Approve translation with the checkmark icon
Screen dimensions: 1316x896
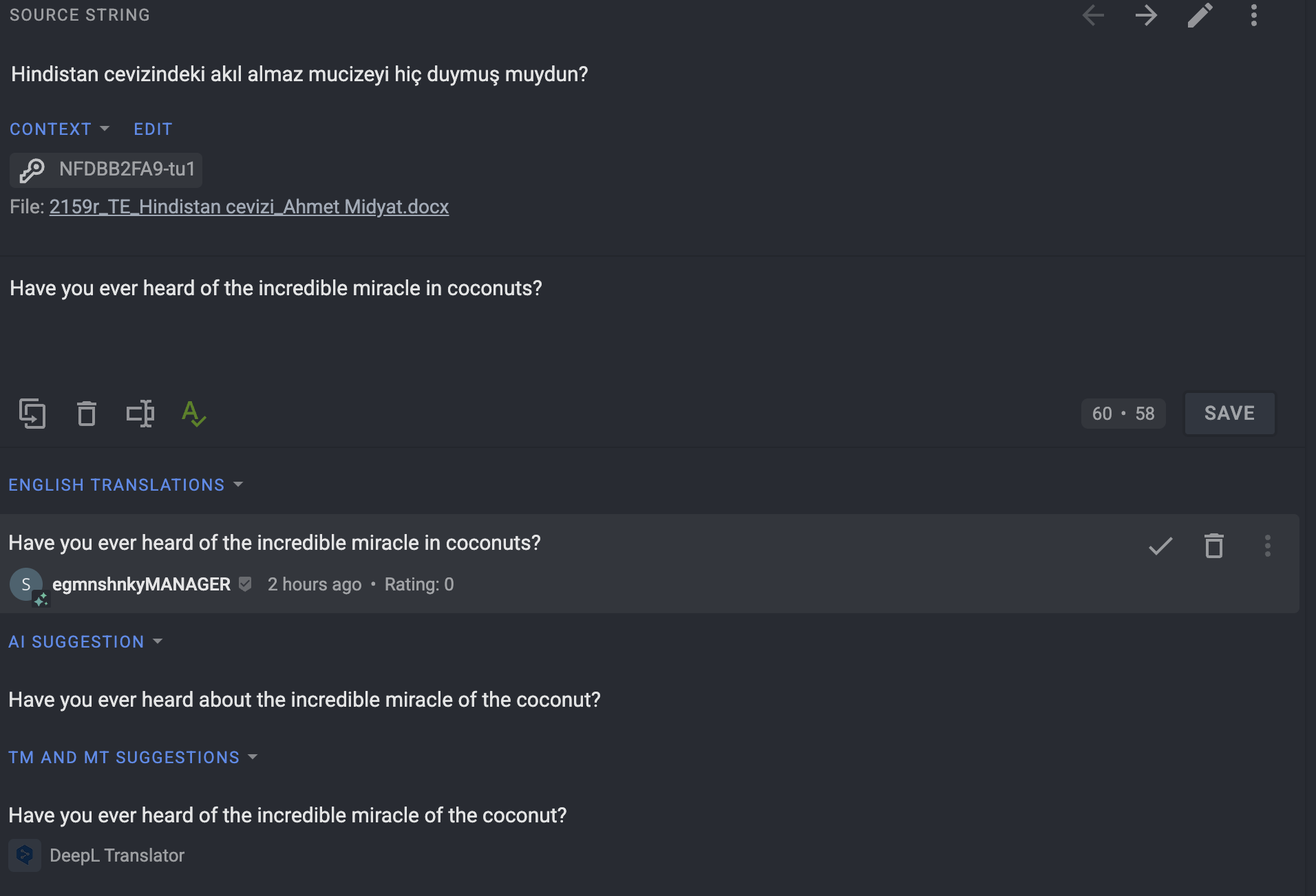(1160, 546)
